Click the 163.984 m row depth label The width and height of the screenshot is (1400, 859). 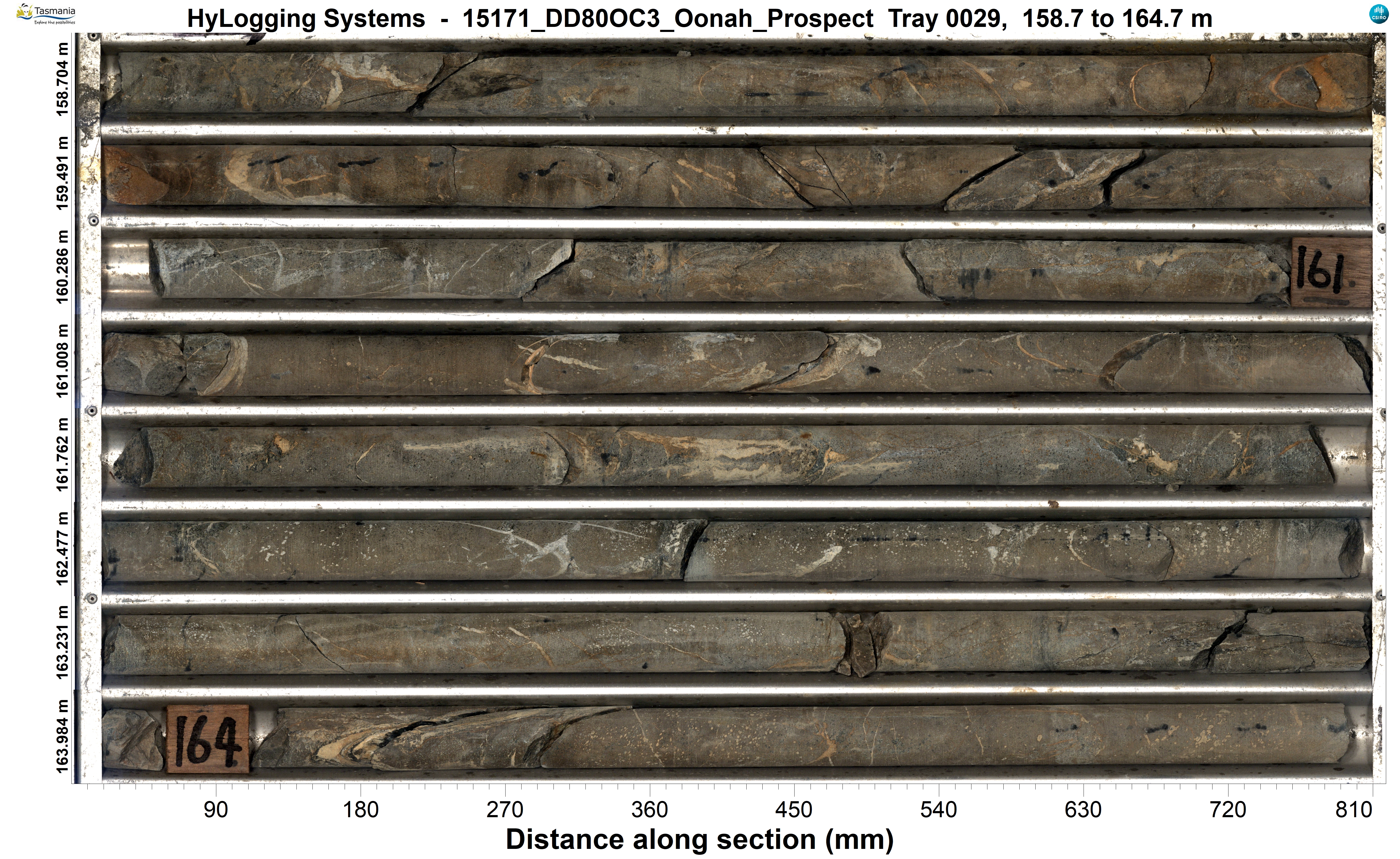[x=63, y=736]
